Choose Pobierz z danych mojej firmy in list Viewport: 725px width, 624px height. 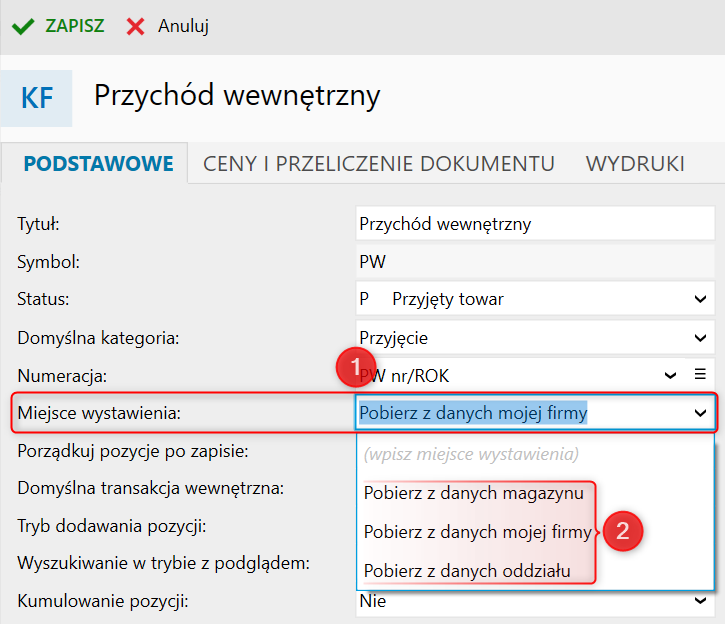pos(477,532)
